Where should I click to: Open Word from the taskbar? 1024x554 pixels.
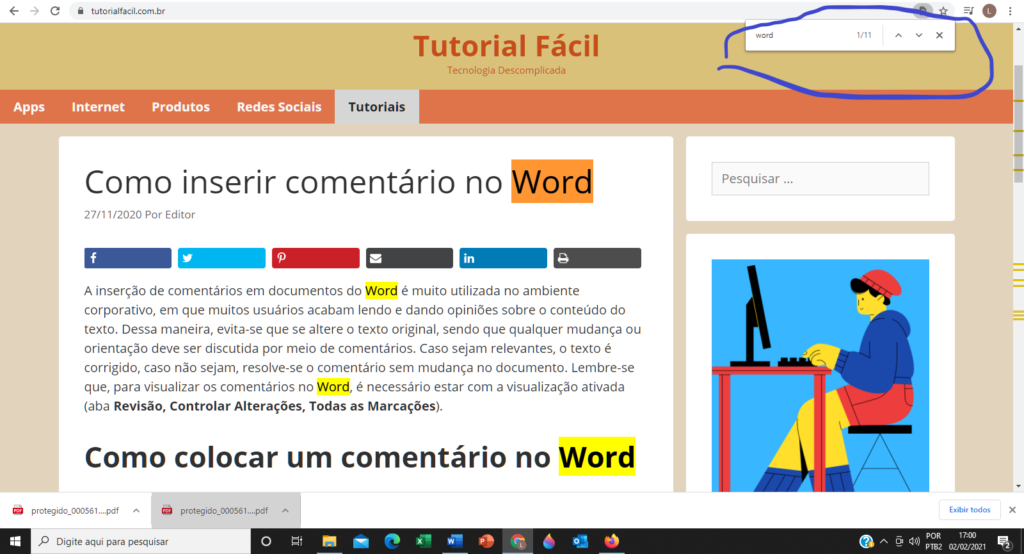(x=455, y=541)
